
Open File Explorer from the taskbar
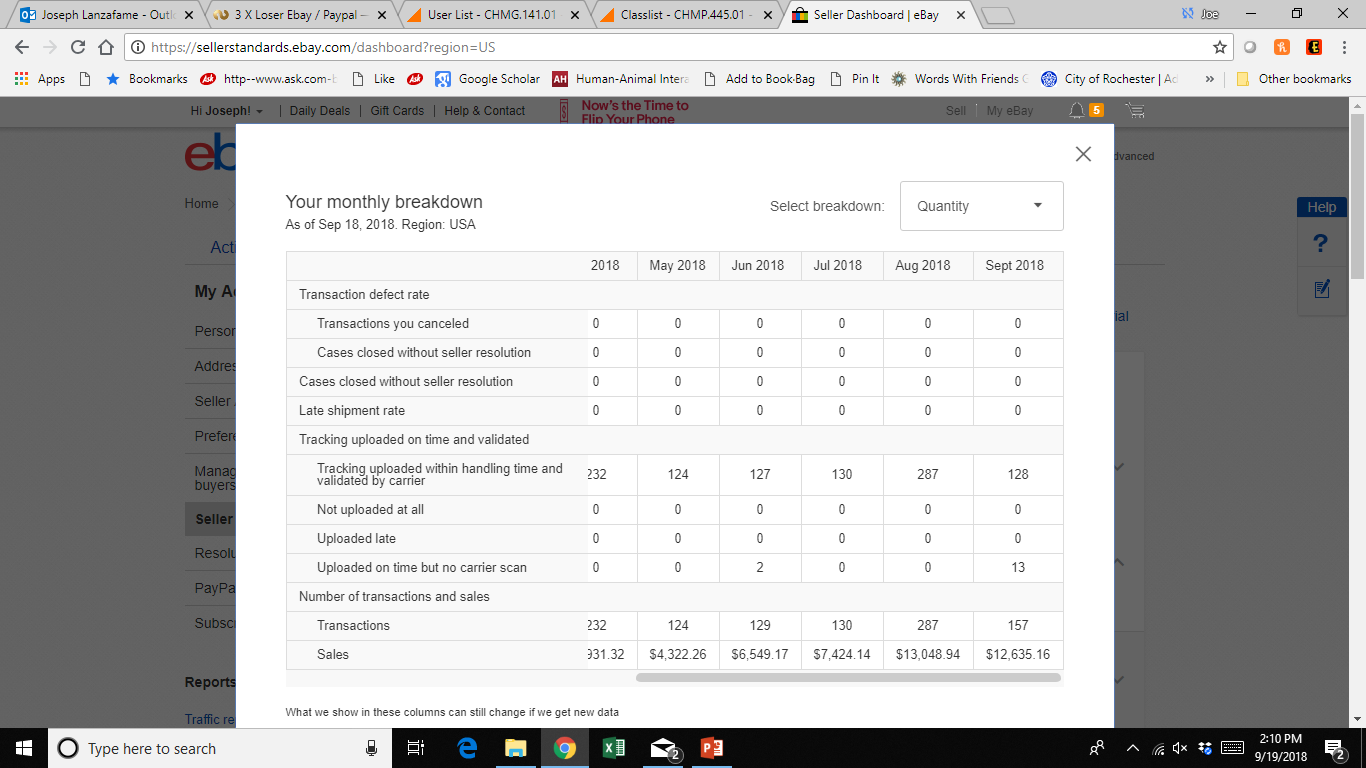point(515,748)
